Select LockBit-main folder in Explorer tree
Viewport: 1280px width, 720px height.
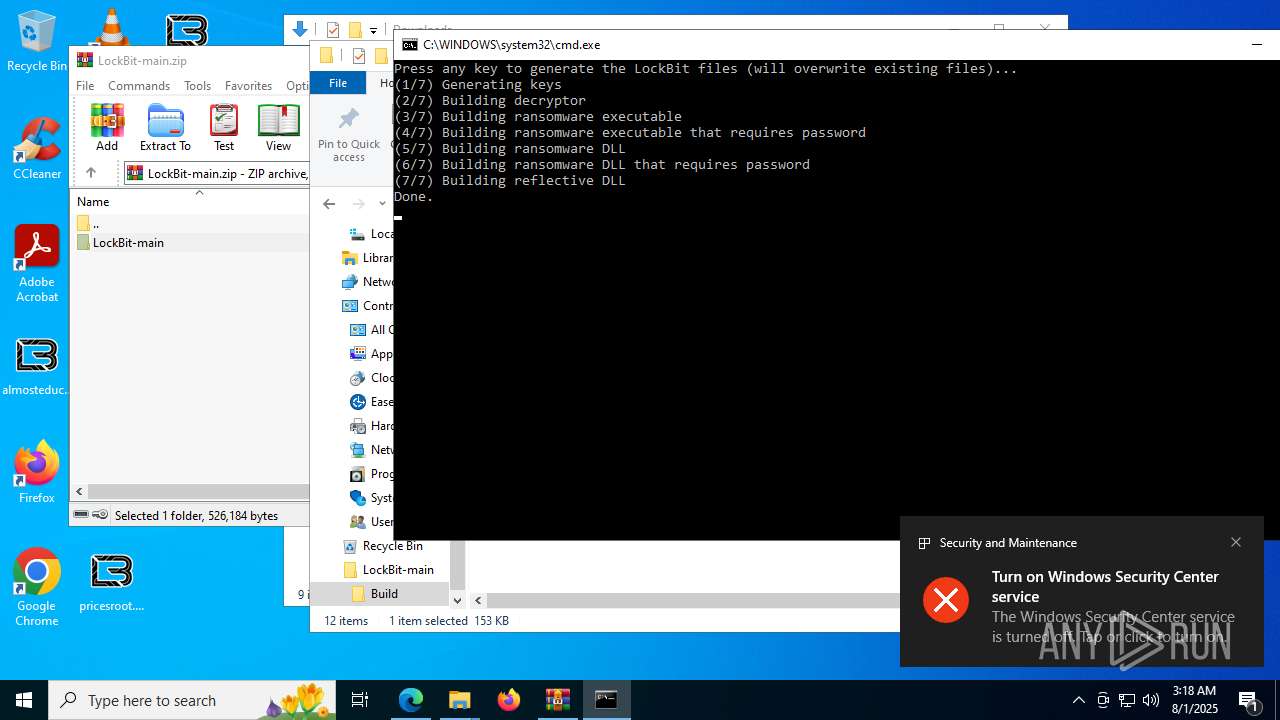click(x=388, y=570)
